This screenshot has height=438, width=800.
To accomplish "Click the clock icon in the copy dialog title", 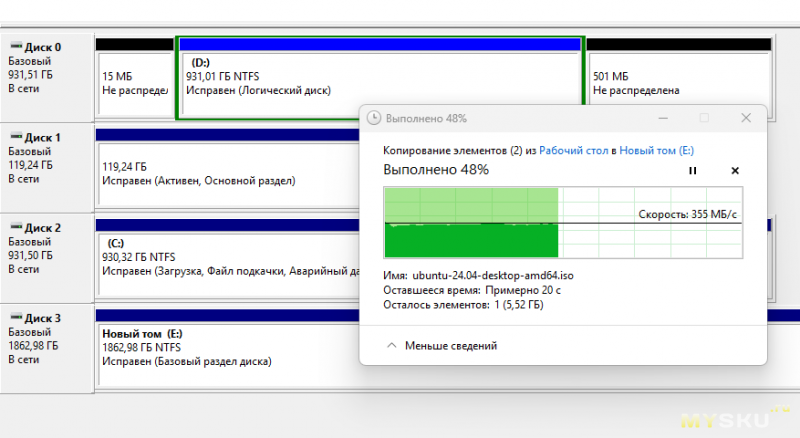I will [373, 118].
